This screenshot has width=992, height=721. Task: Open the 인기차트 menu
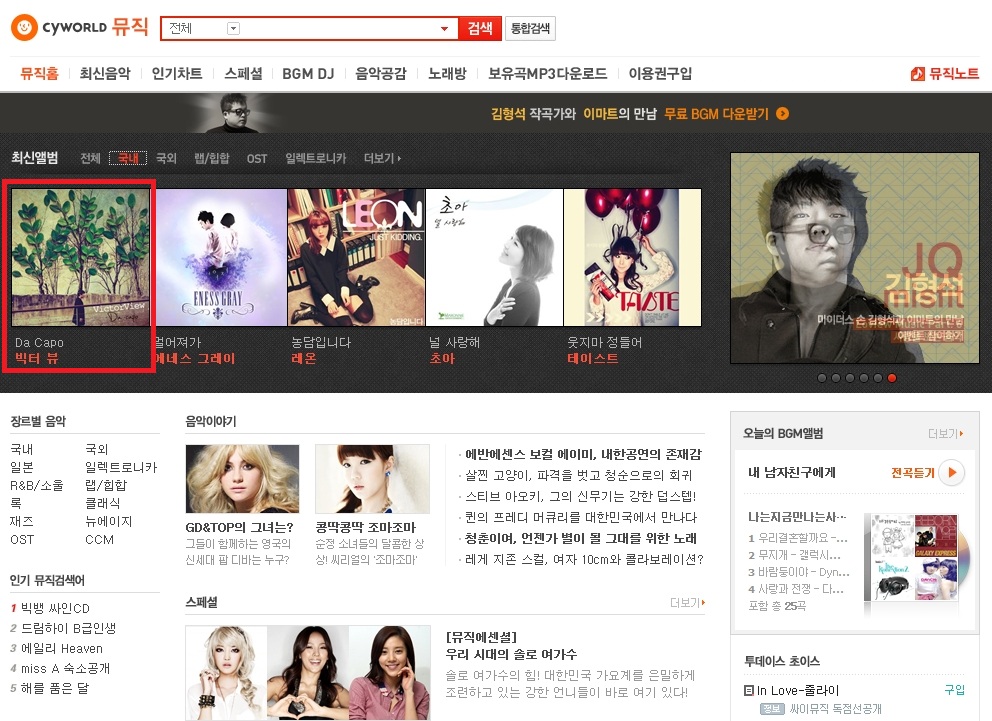coord(177,73)
